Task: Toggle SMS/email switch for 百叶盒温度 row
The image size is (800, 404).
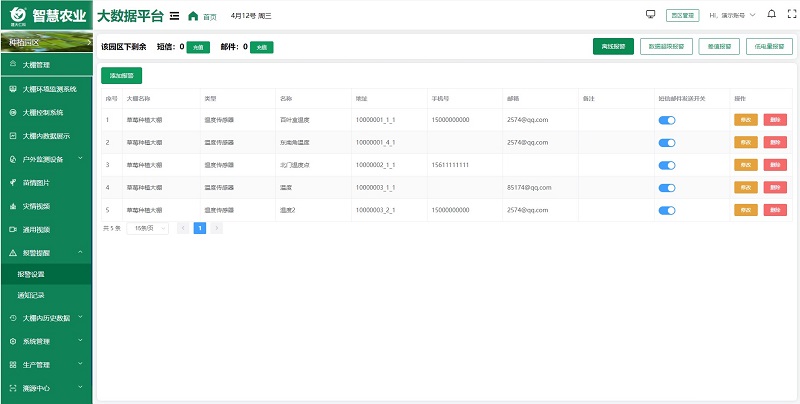Action: (x=667, y=120)
